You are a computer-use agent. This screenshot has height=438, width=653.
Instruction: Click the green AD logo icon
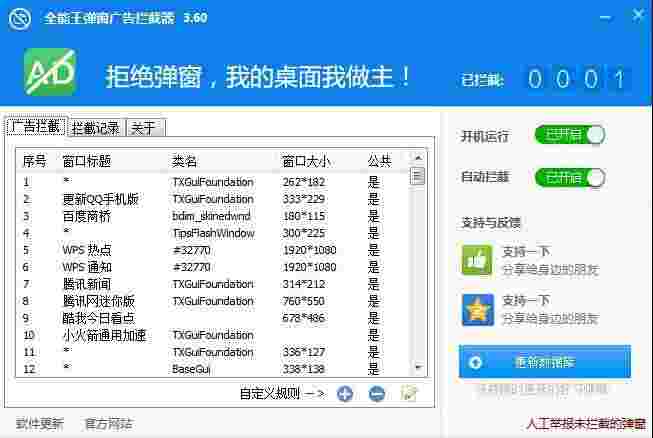click(50, 72)
